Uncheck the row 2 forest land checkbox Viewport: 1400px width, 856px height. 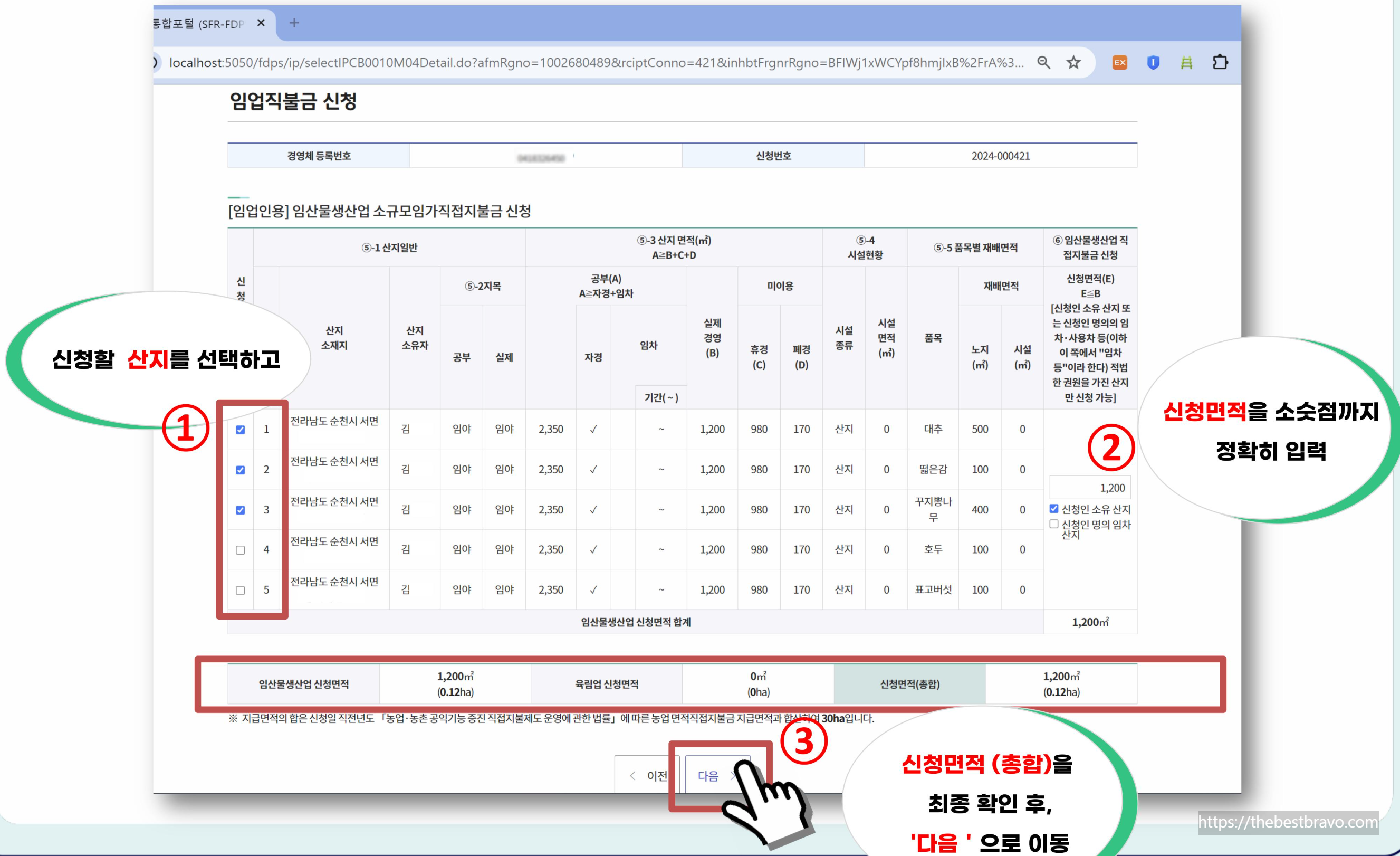click(241, 470)
